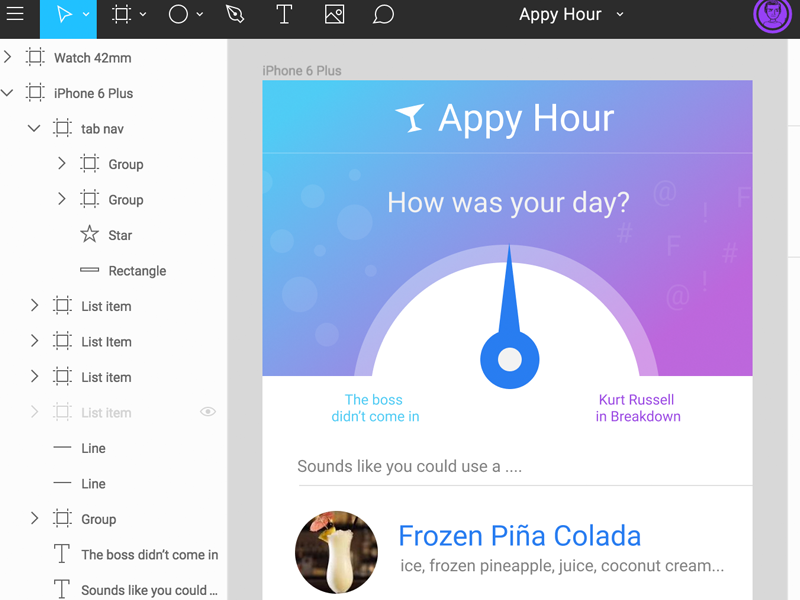The image size is (800, 600).
Task: Click the Star layer icon in sidebar
Action: (88, 235)
